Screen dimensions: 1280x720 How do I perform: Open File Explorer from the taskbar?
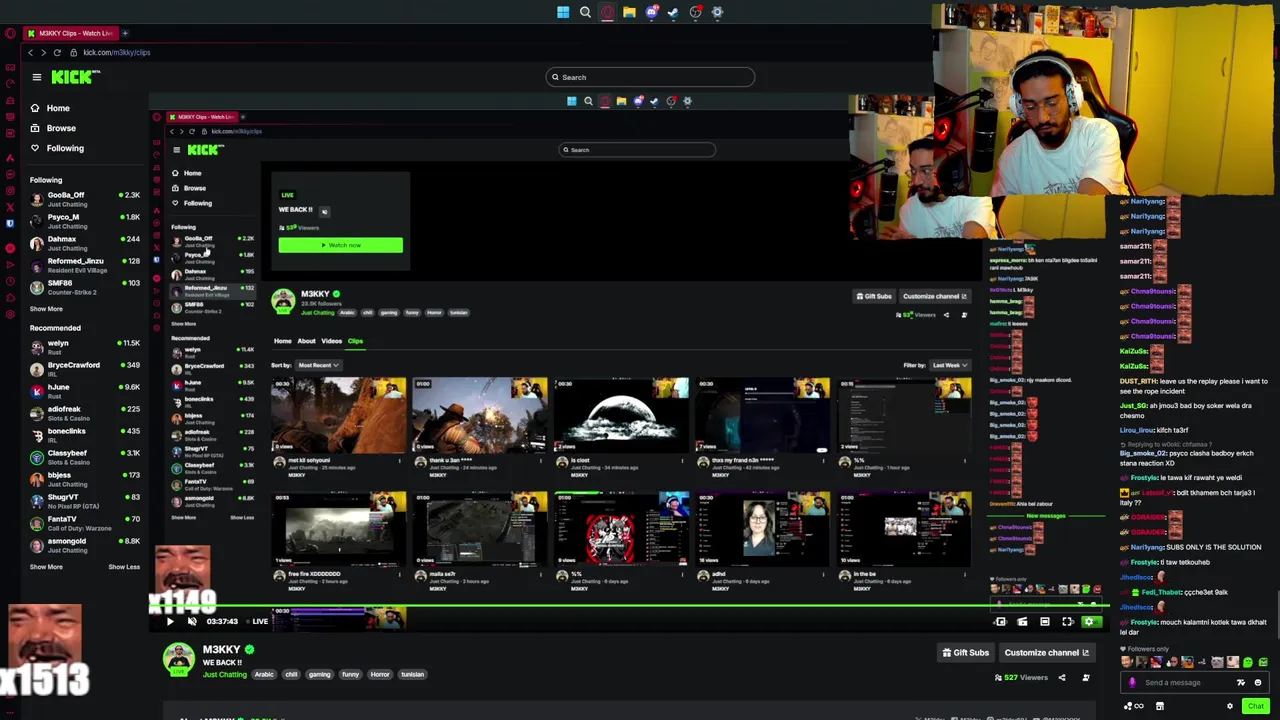(629, 12)
